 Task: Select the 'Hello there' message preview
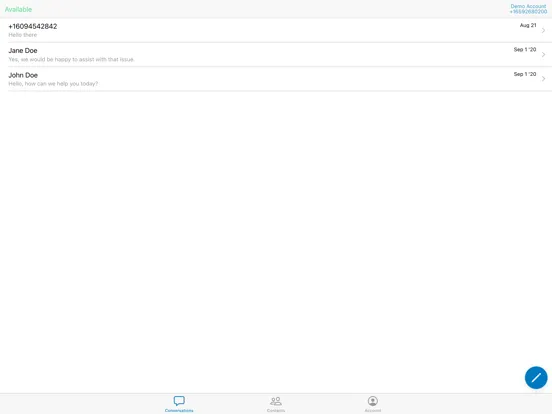23,35
